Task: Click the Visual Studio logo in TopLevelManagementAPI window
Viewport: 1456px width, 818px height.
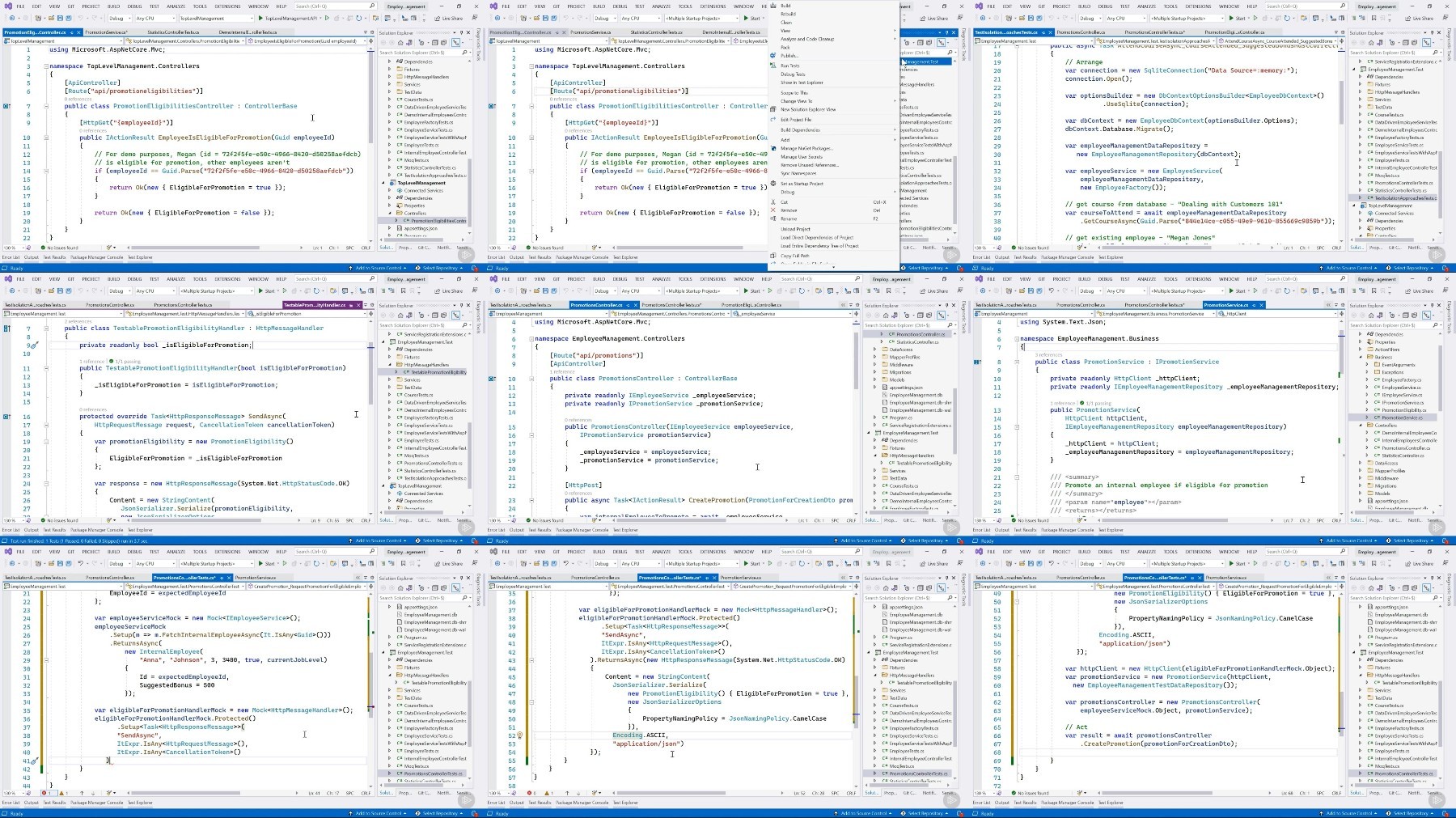Action: point(8,6)
